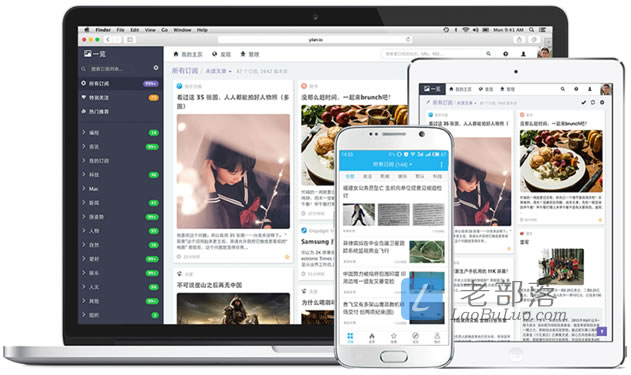Click the gear settings icon on the tablet toolbar

tap(602, 103)
